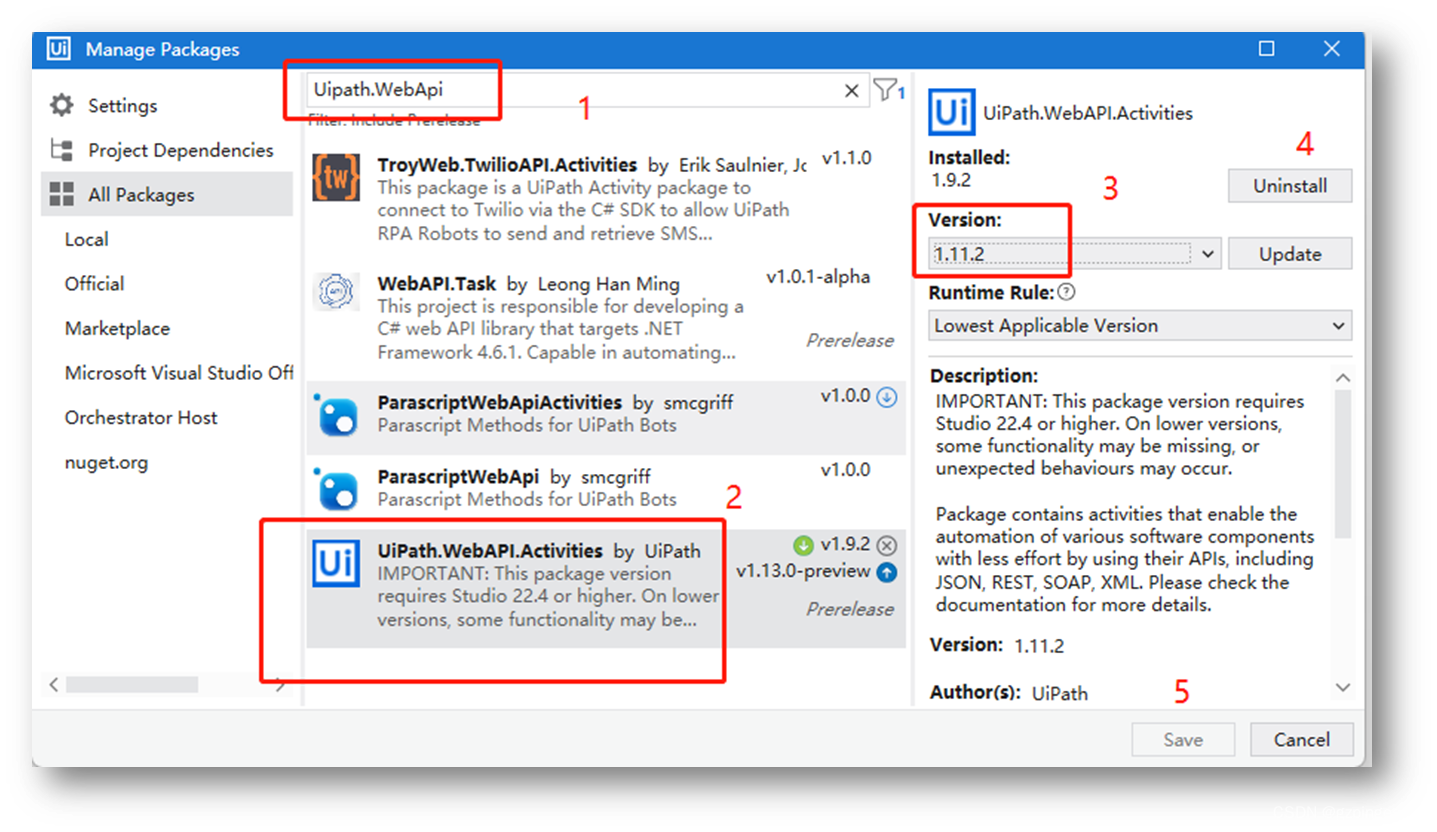
Task: Select the Local feed
Action: click(x=87, y=240)
